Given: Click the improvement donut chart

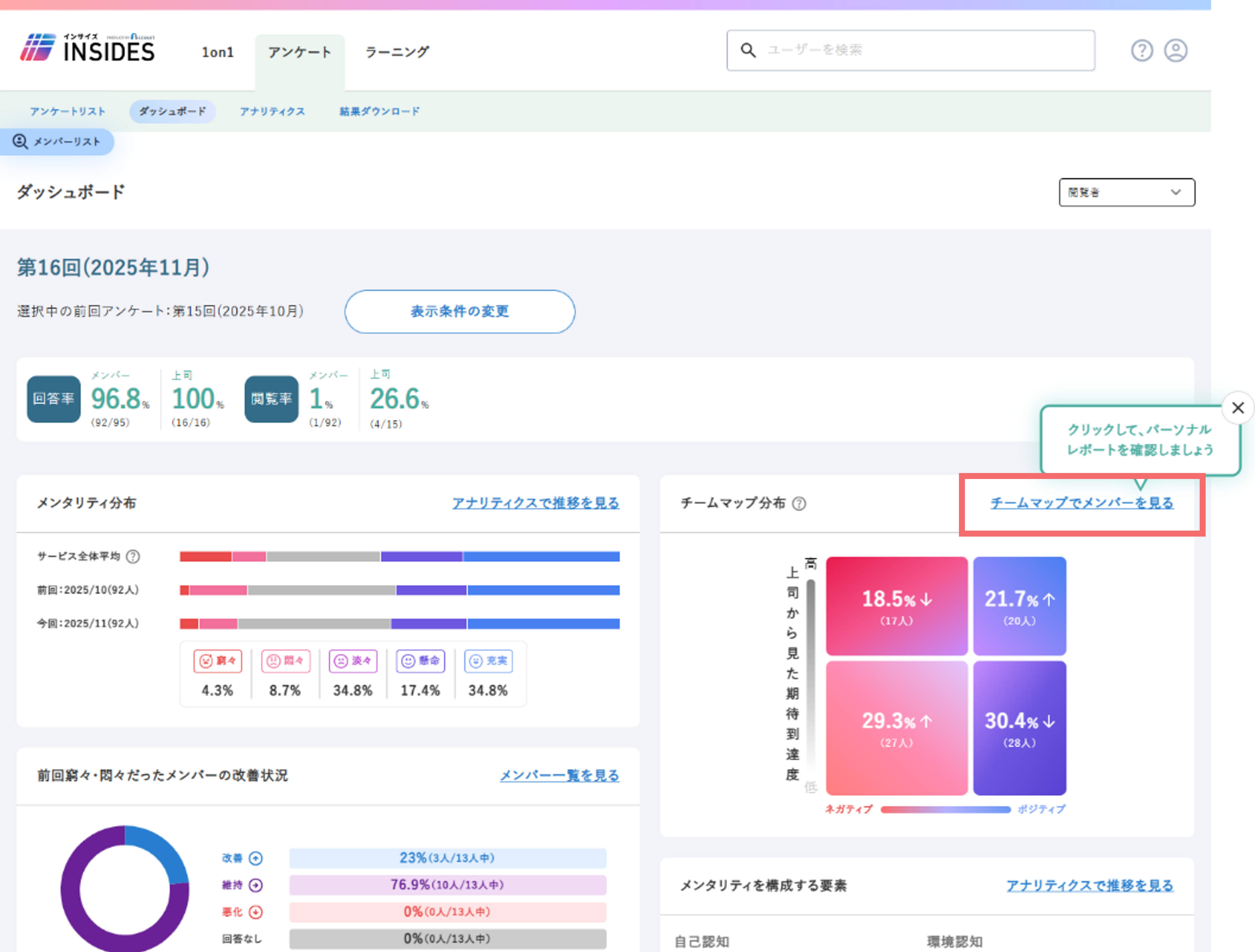Looking at the screenshot, I should [125, 888].
